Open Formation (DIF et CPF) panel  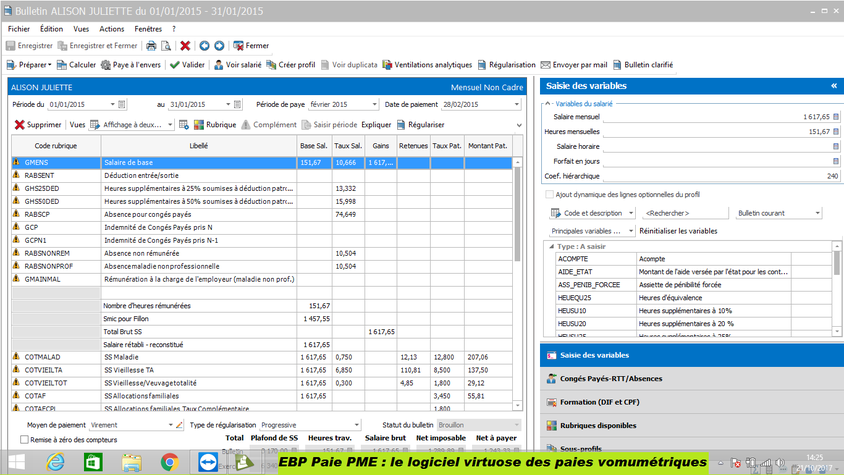click(691, 402)
